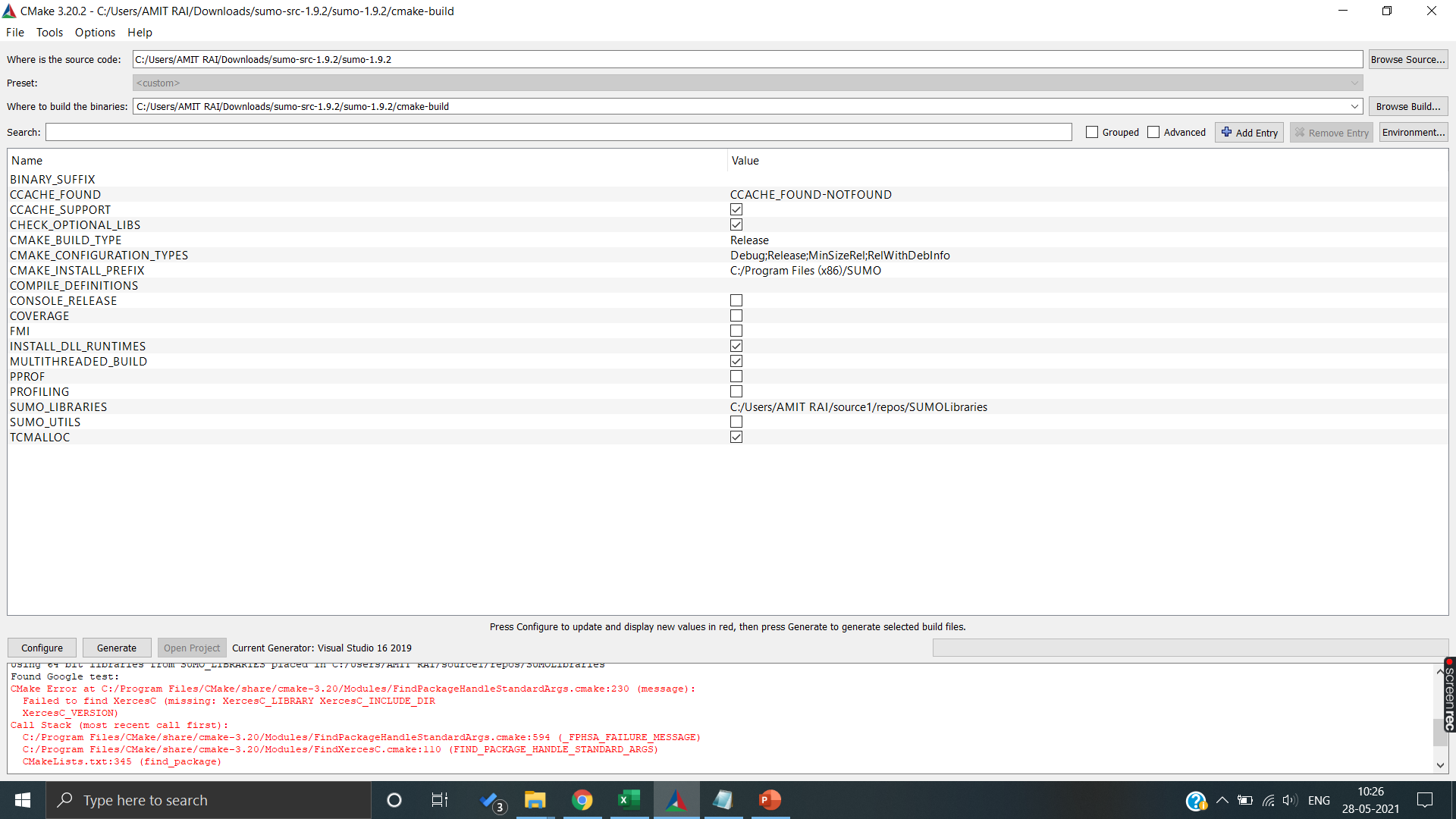Click the CMake icon in the taskbar
Viewport: 1456px width, 819px height.
[676, 800]
